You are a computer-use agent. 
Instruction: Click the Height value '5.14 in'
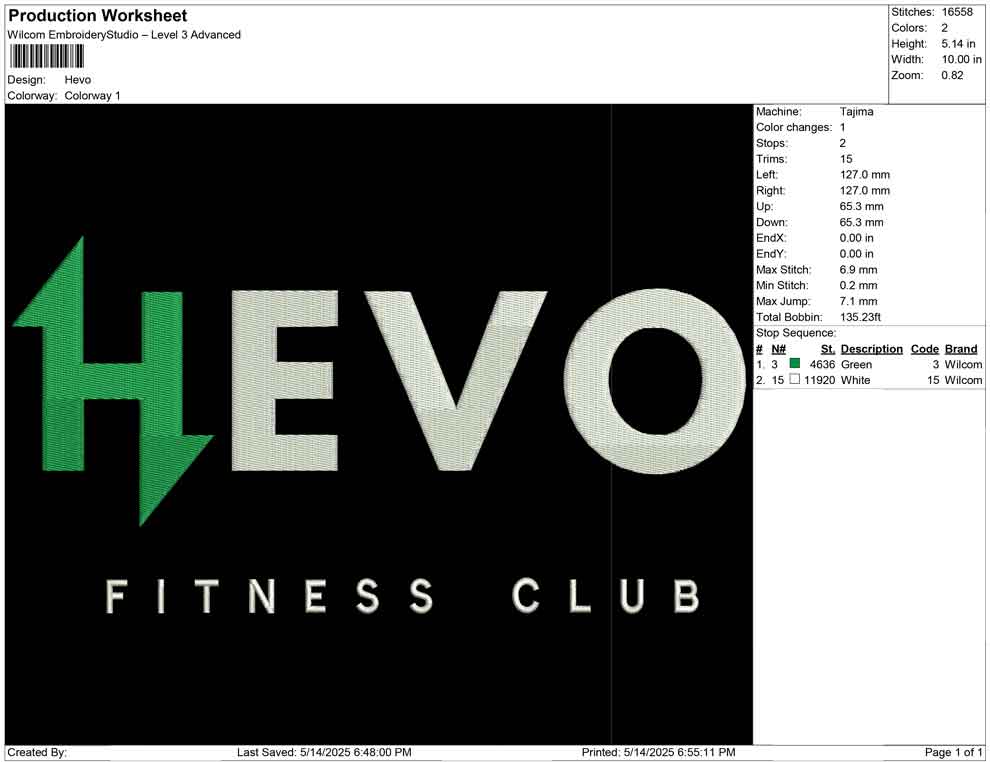pos(958,44)
